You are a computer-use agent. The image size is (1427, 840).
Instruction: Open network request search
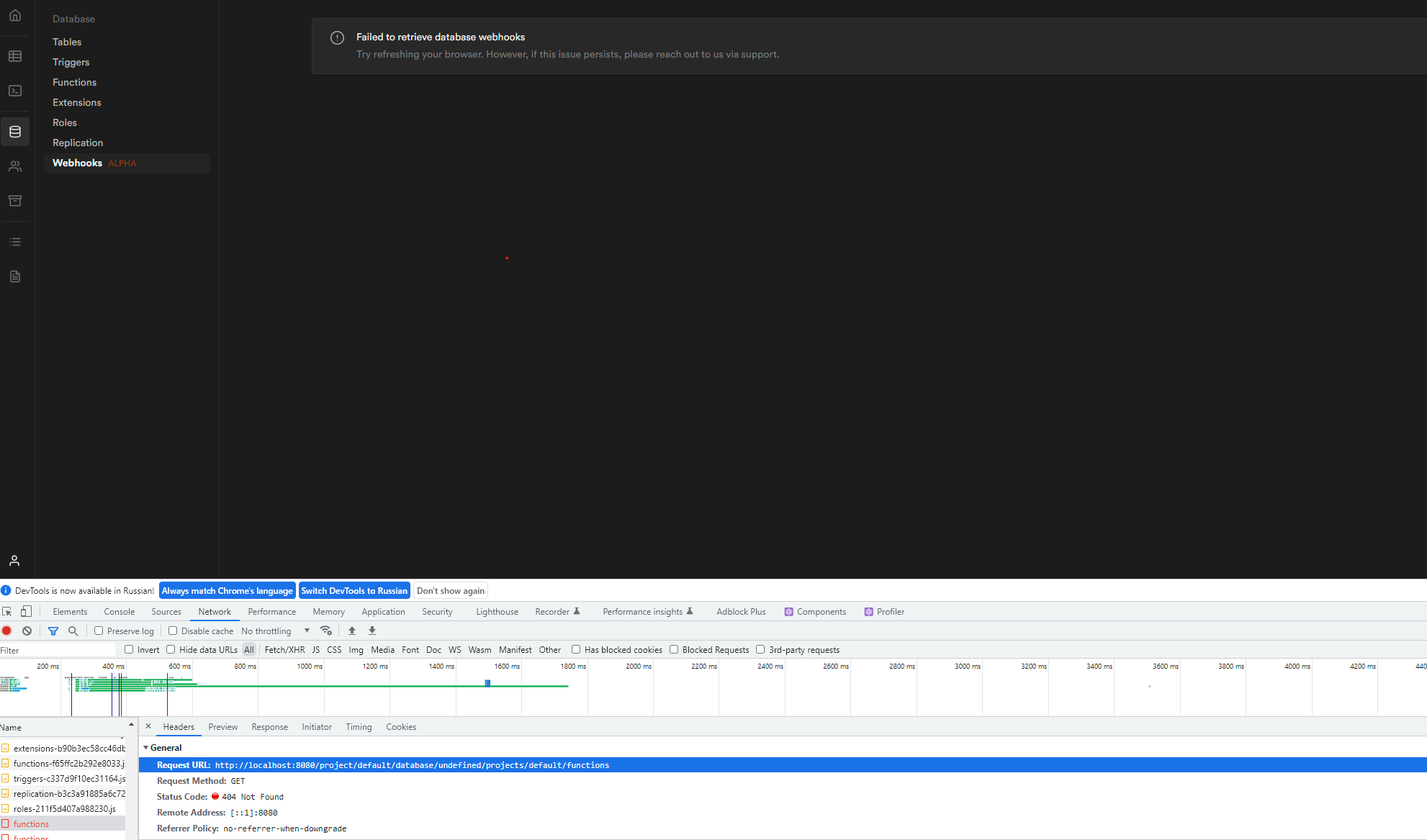click(74, 631)
